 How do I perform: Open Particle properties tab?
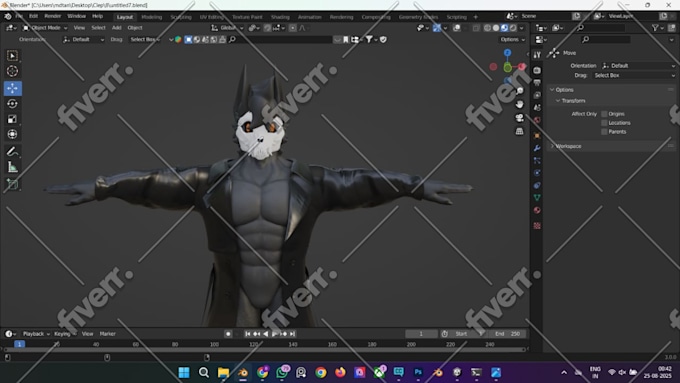point(537,160)
